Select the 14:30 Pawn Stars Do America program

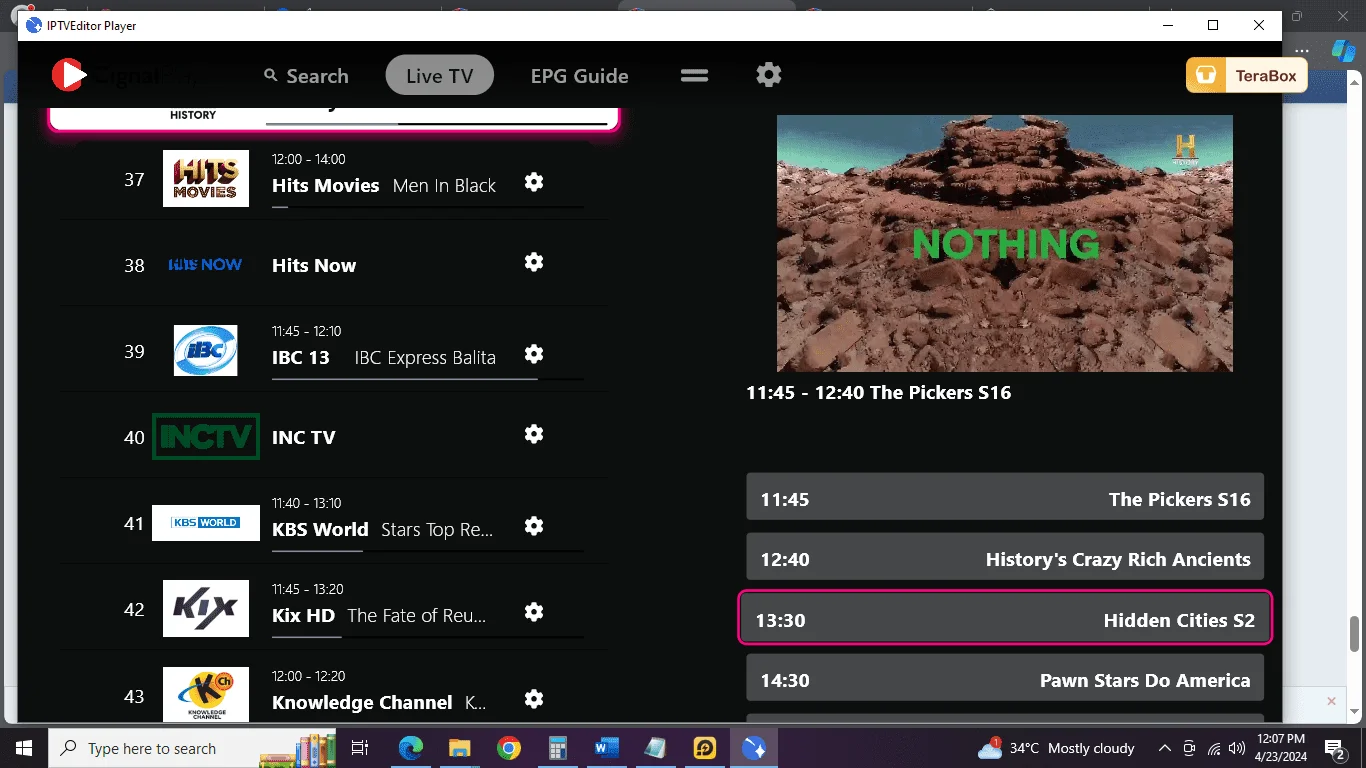pos(1005,680)
